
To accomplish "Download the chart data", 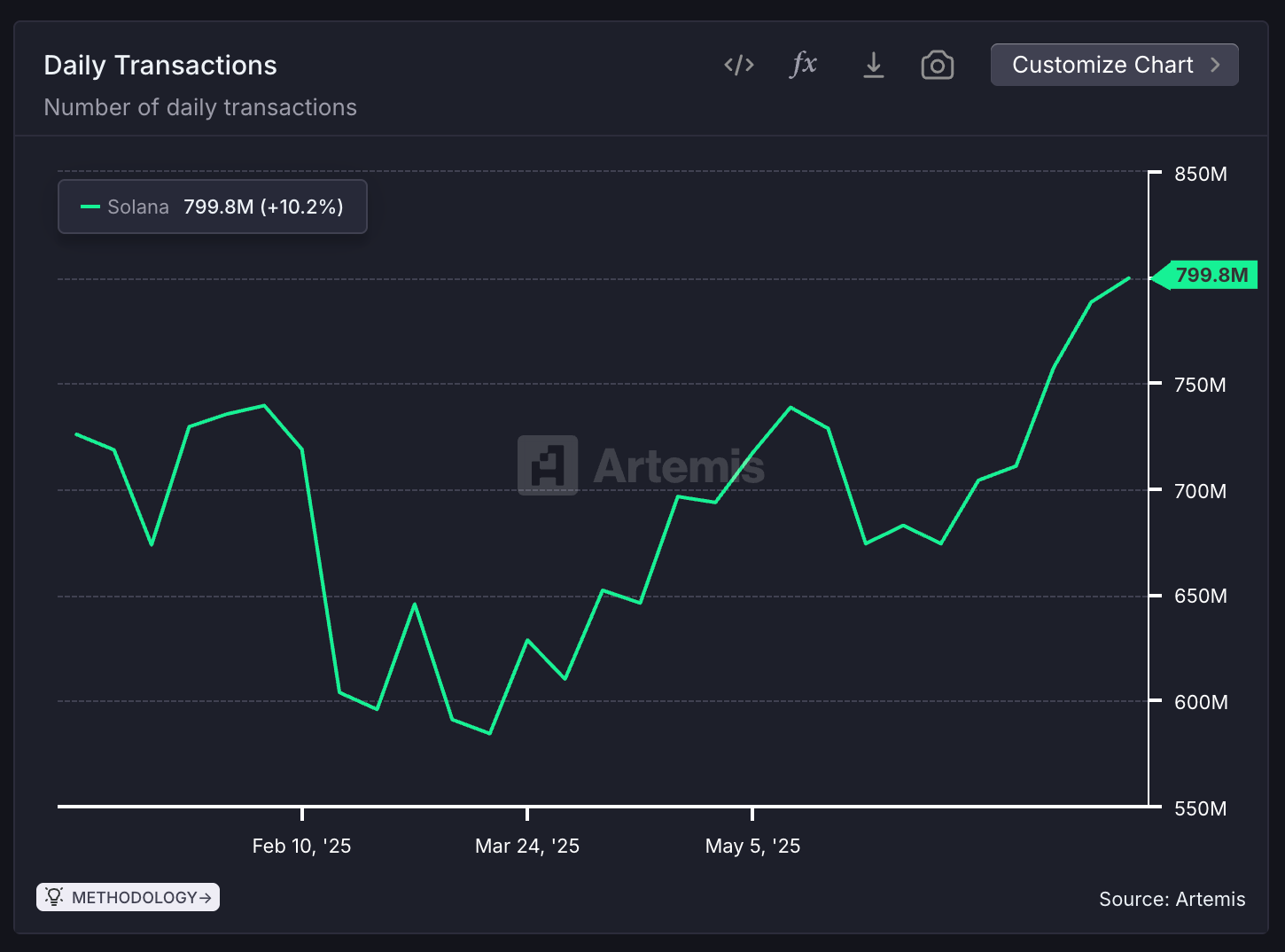I will click(874, 65).
